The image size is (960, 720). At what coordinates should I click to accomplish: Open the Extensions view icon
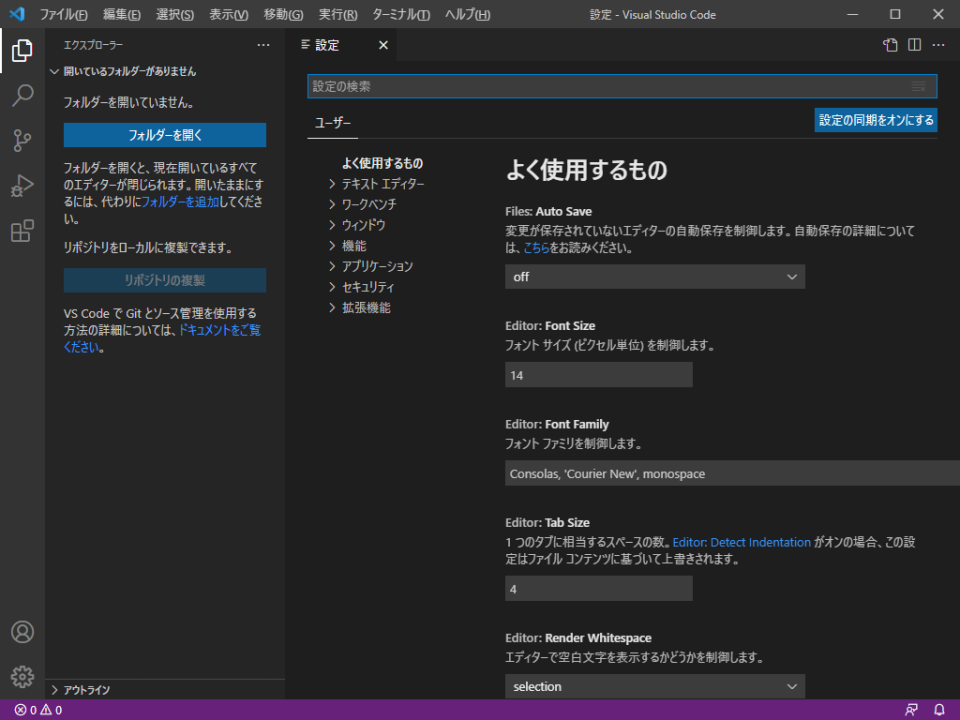click(x=22, y=232)
